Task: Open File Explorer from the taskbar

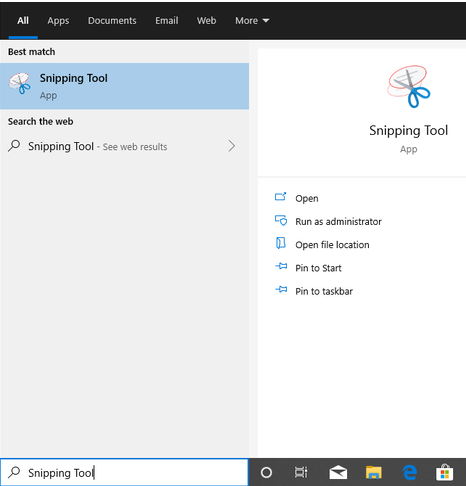Action: point(374,472)
